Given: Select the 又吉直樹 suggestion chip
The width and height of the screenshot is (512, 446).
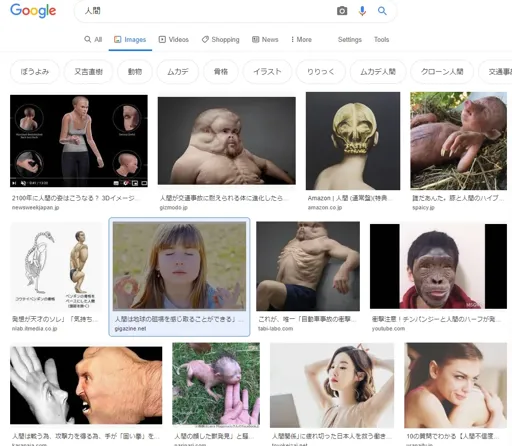Looking at the screenshot, I should (88, 72).
